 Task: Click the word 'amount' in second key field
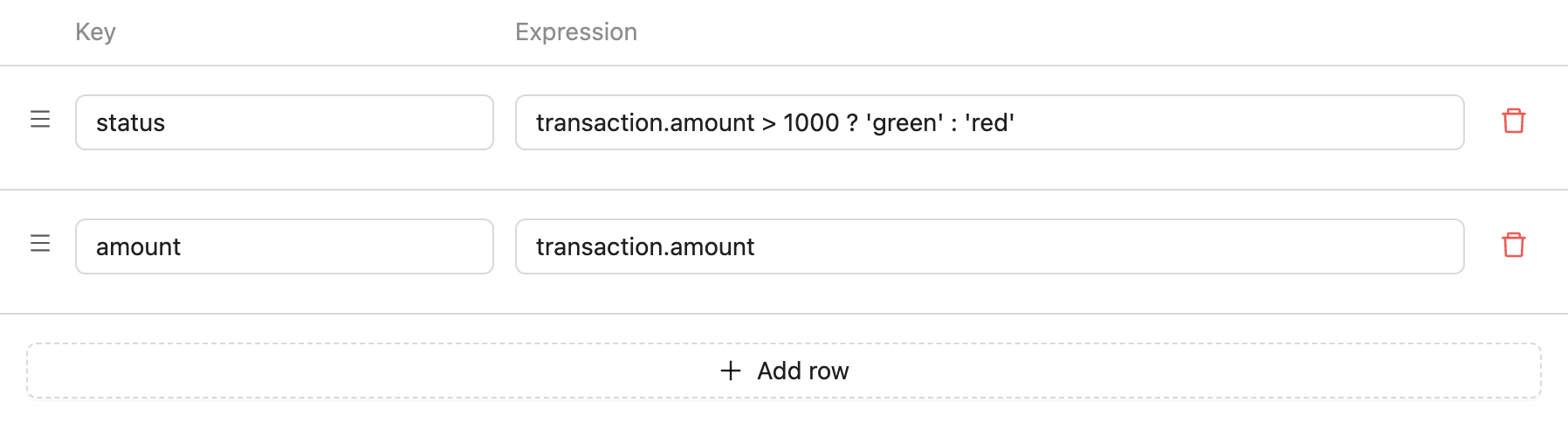coord(138,247)
